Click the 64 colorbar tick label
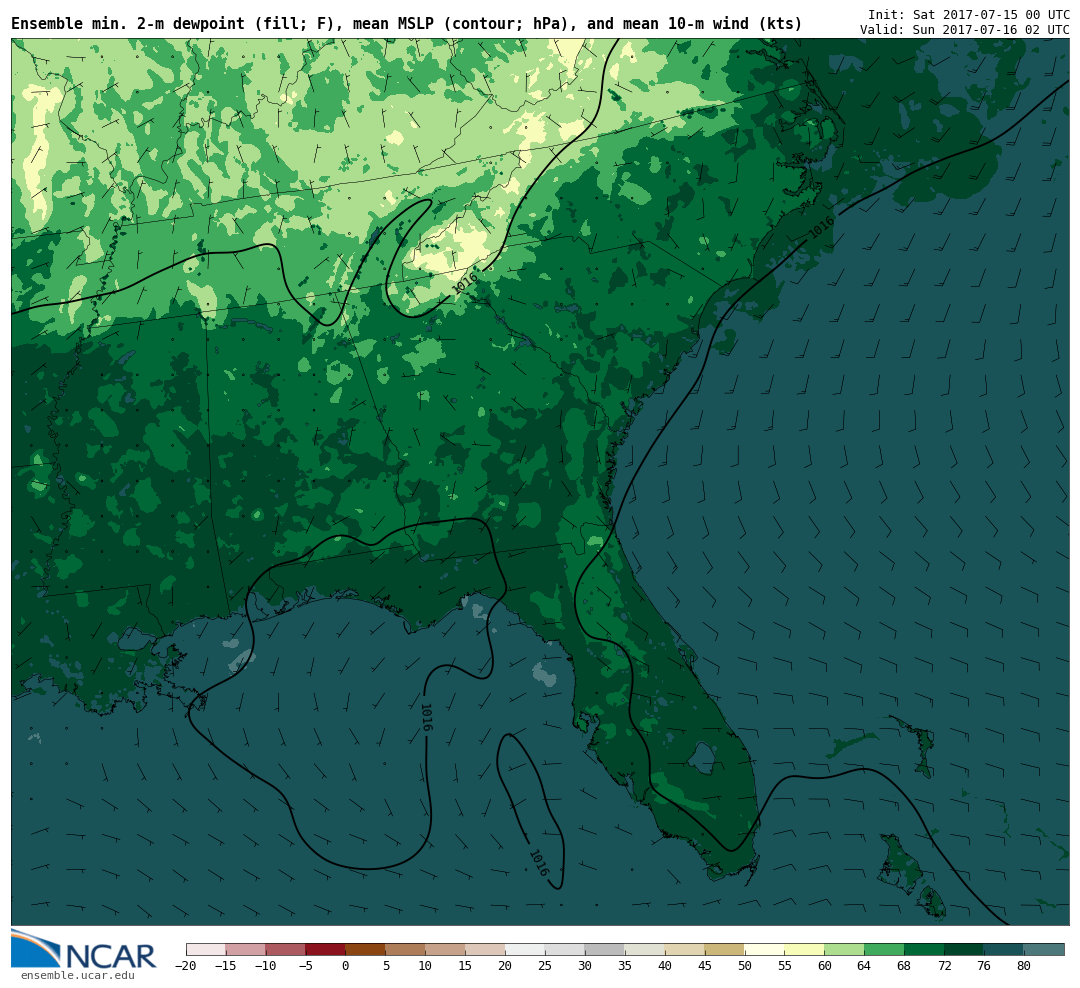The image size is (1080, 988). pyautogui.click(x=865, y=966)
